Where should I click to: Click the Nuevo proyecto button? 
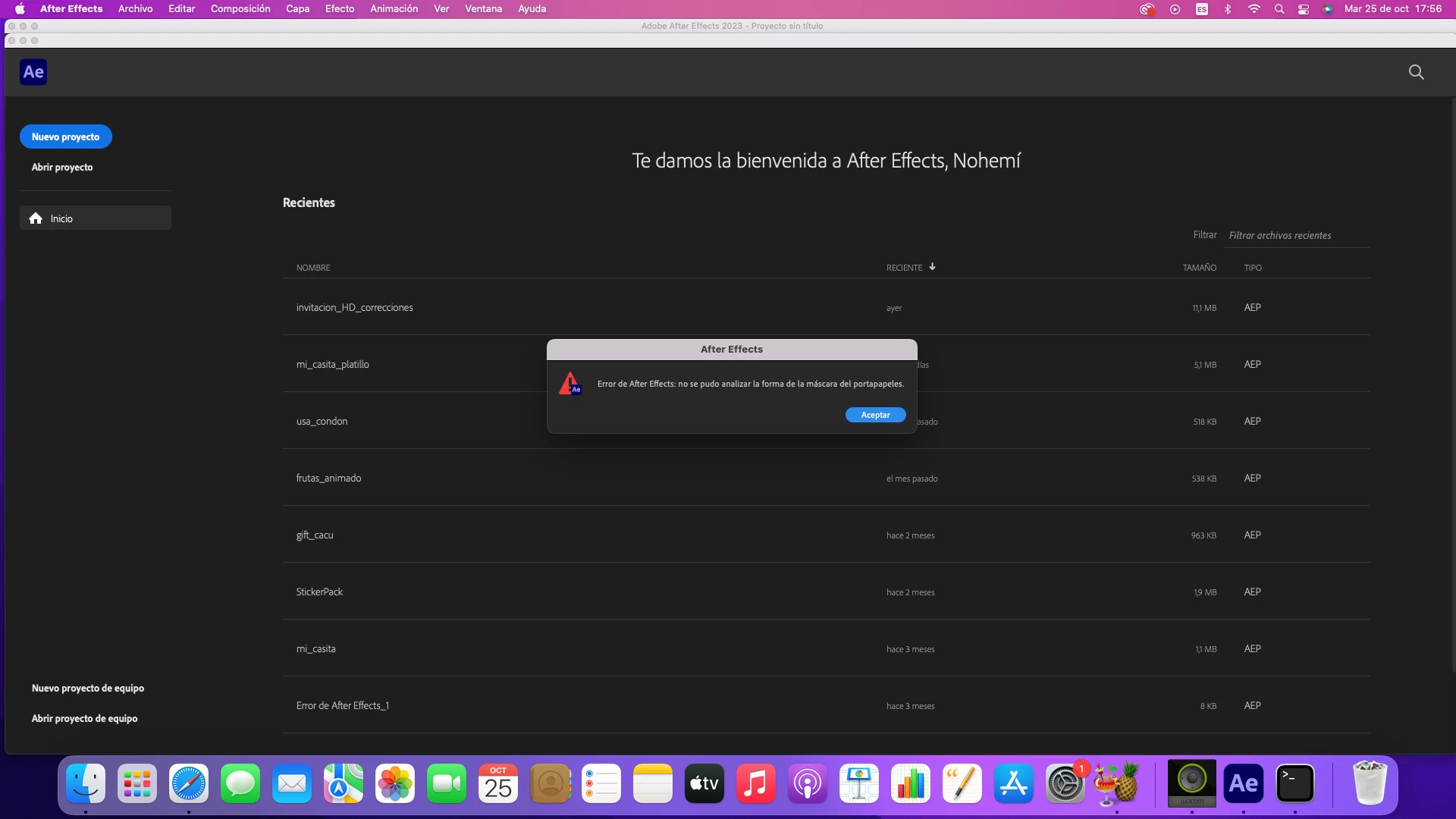pos(65,136)
